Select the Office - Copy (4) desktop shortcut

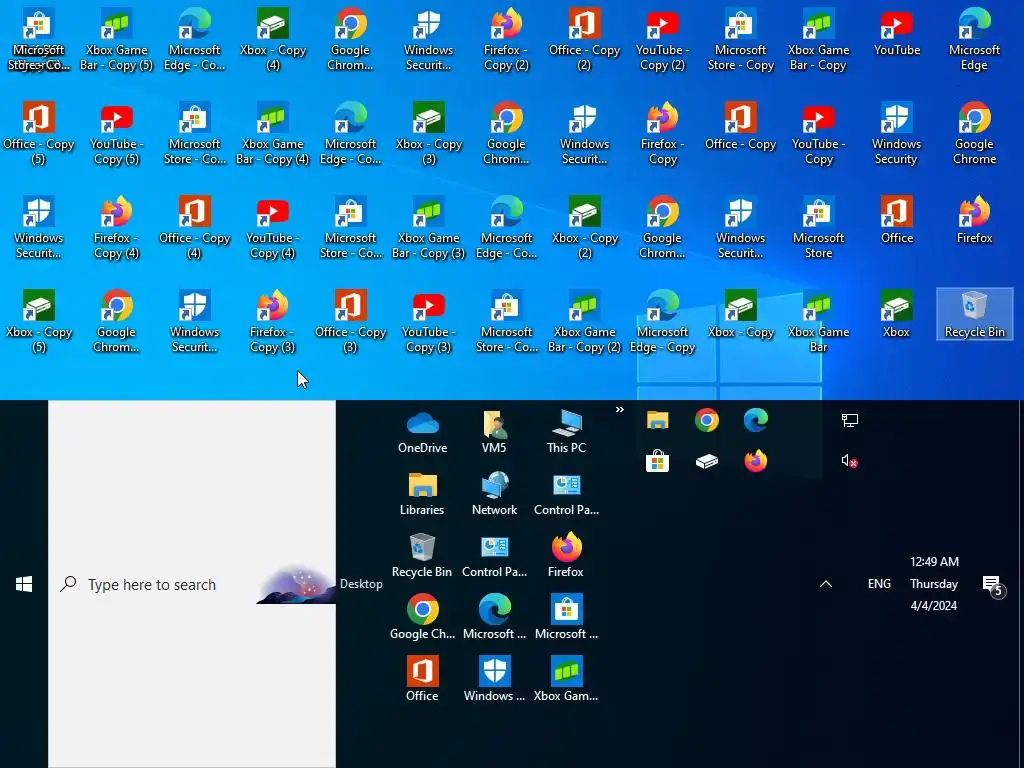tap(194, 229)
